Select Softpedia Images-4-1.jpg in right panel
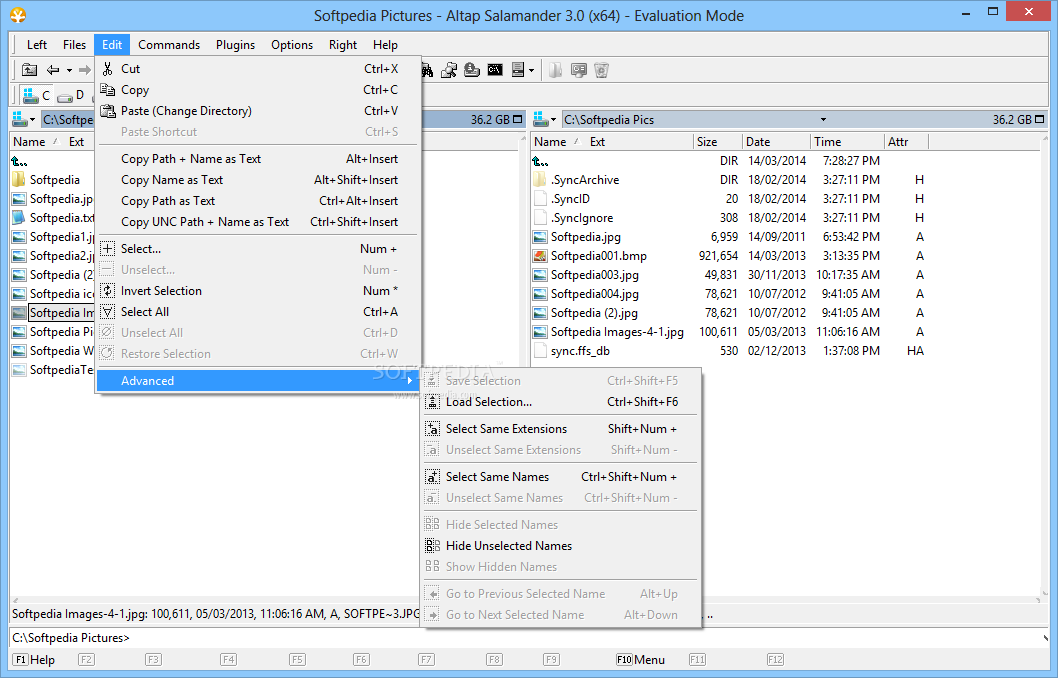The height and width of the screenshot is (678, 1058). 617,331
